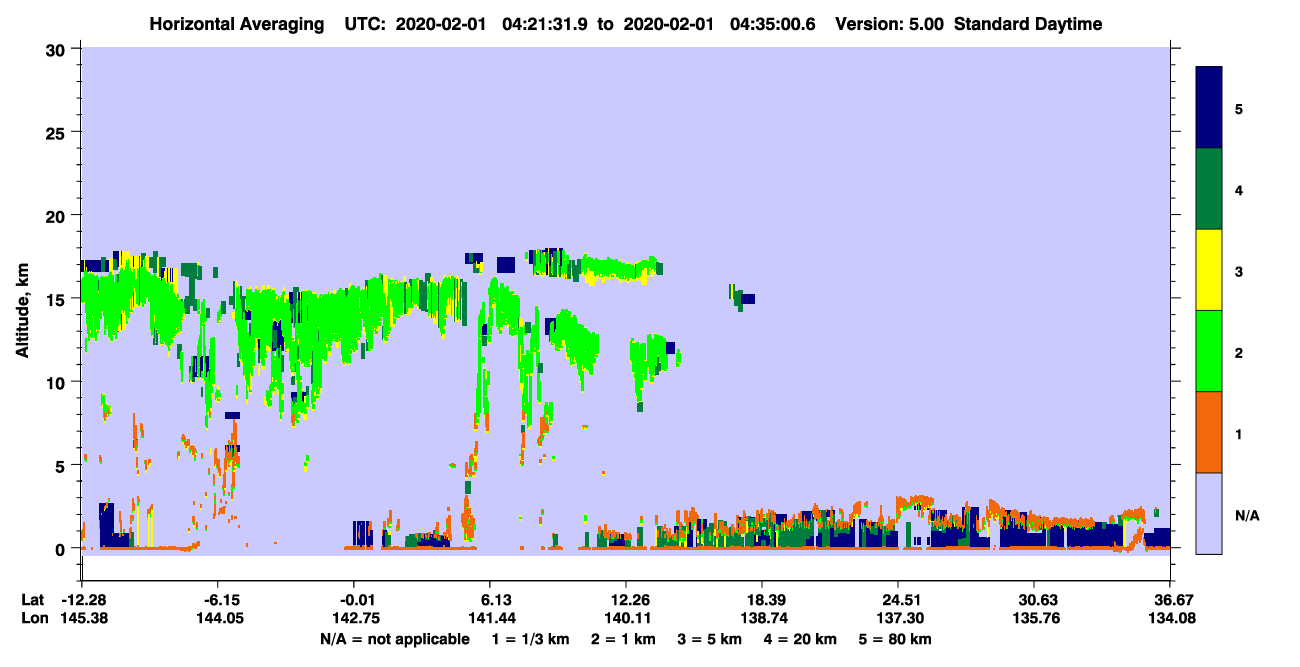This screenshot has height=667, width=1300.
Task: Click the yellow colorbar segment labeled 3
Action: click(1209, 270)
